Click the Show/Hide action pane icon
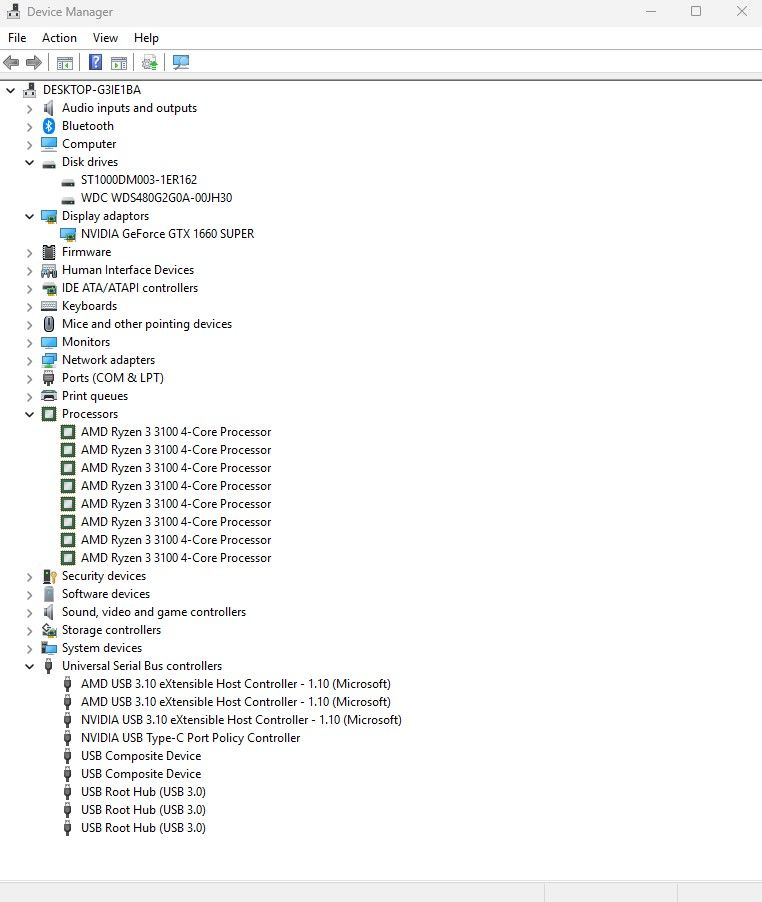762x902 pixels. [119, 63]
